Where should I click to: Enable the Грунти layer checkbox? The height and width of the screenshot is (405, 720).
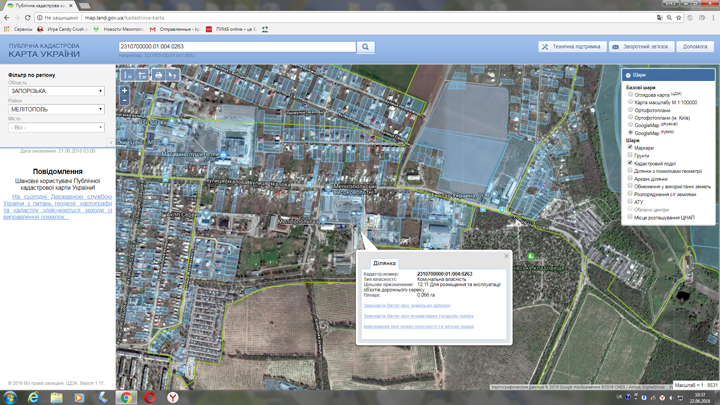(630, 155)
